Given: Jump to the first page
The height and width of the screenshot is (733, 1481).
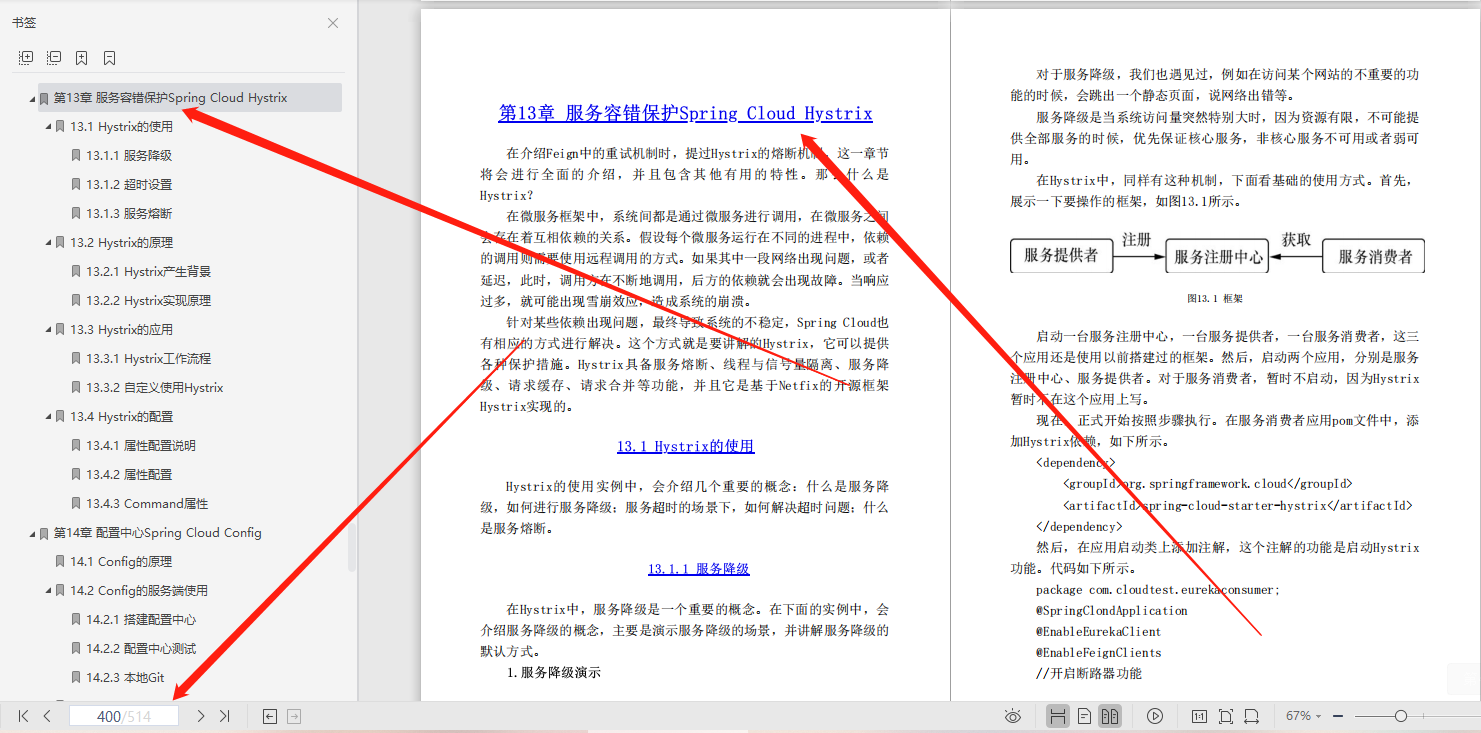Looking at the screenshot, I should [x=23, y=716].
